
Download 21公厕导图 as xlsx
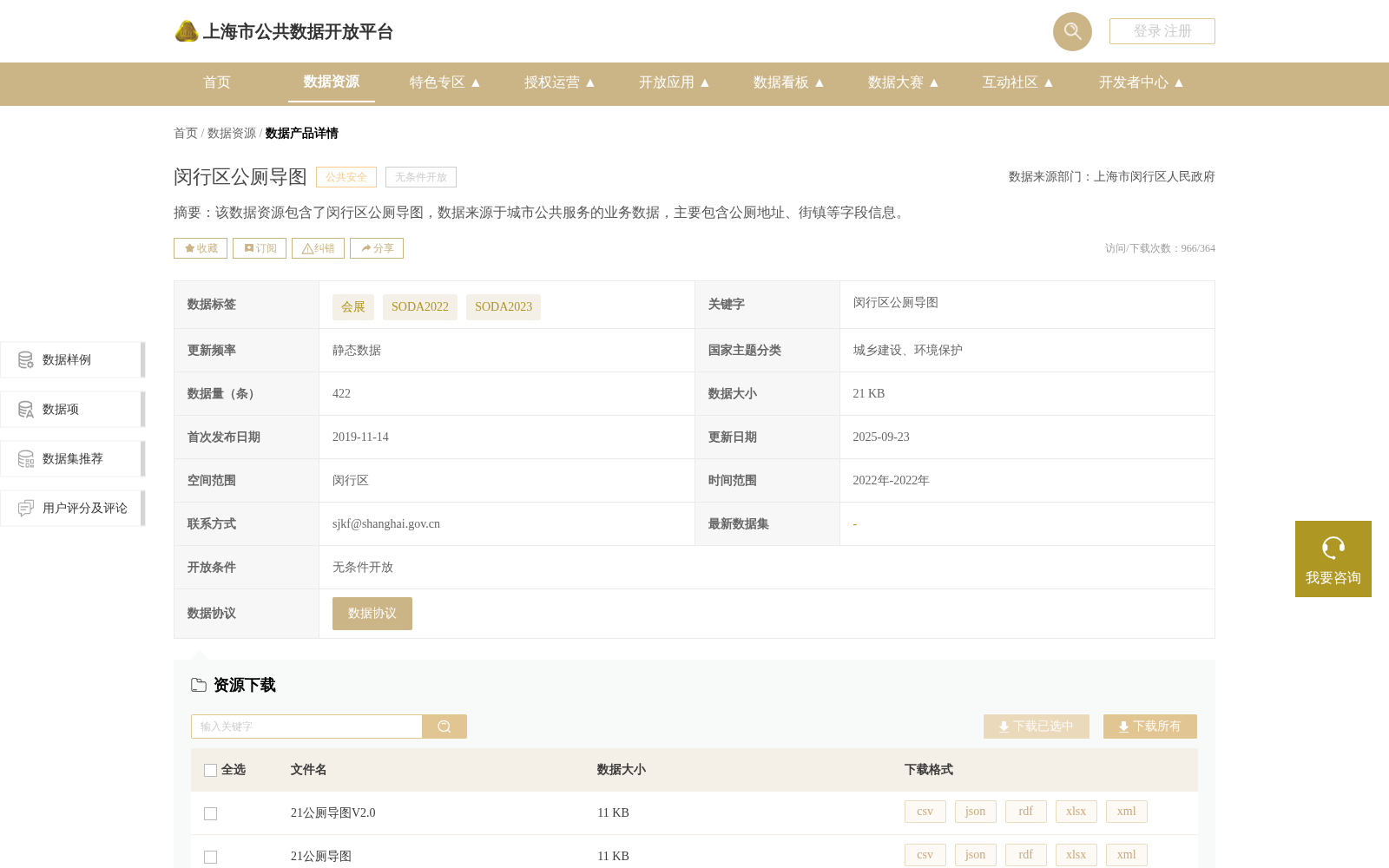[1076, 855]
